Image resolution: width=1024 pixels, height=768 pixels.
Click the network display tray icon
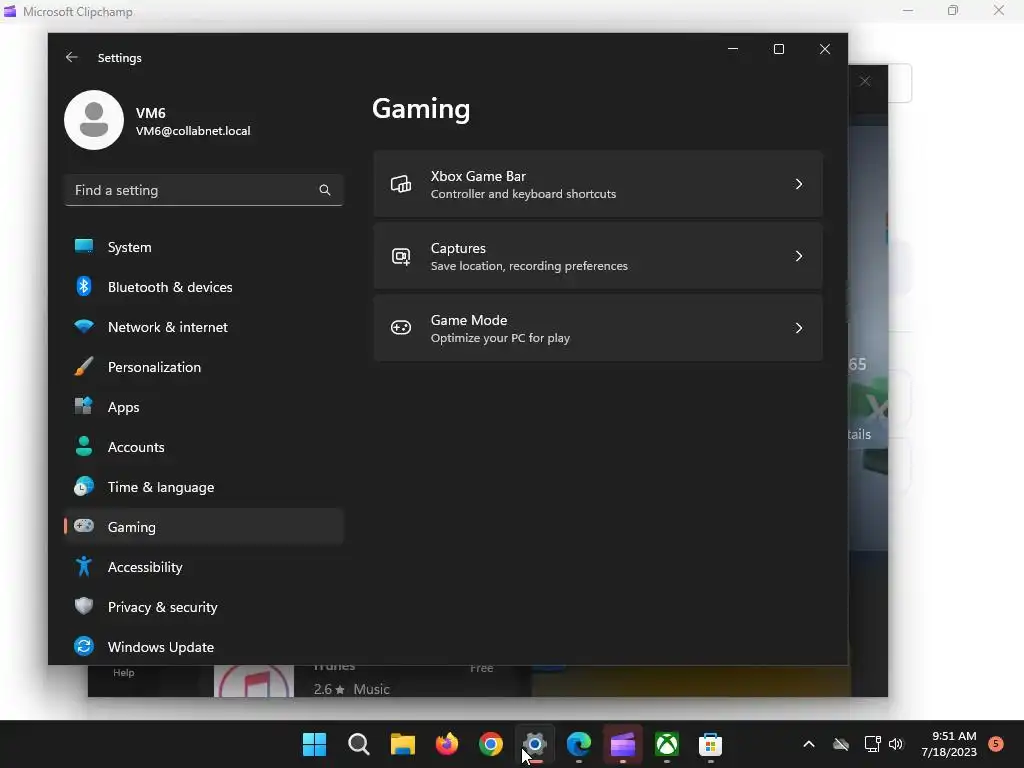tap(872, 744)
